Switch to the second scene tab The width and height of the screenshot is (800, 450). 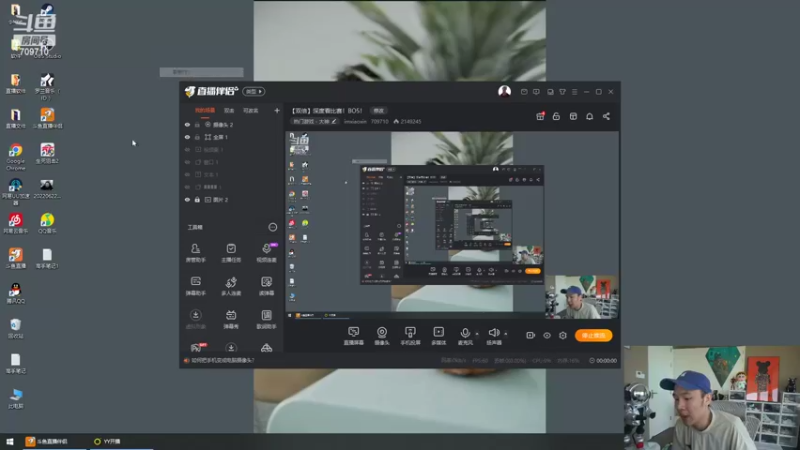[229, 110]
